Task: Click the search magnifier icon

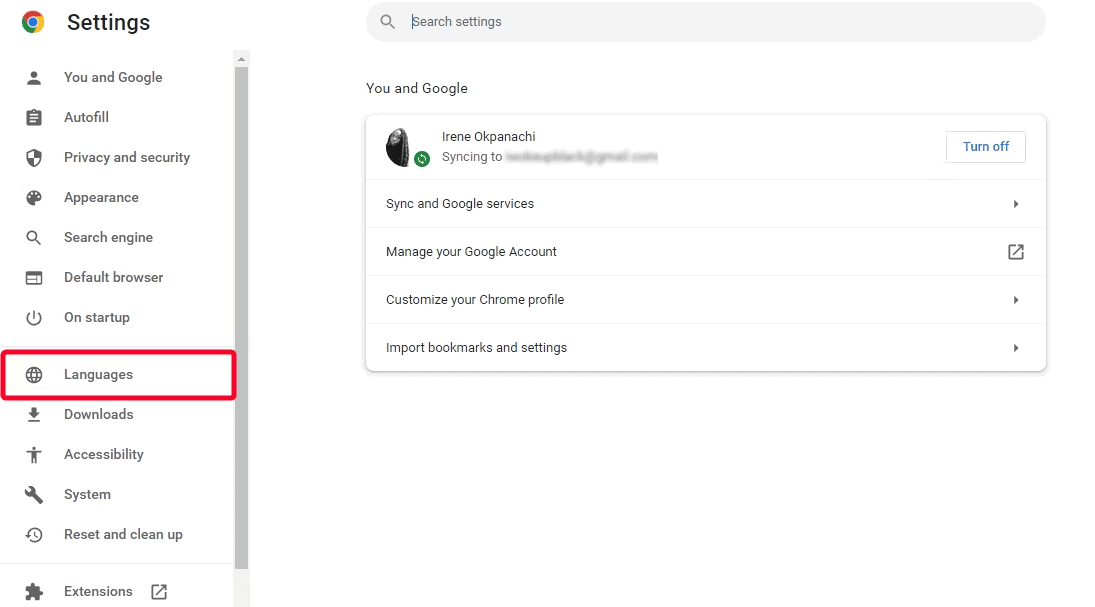Action: pos(387,21)
